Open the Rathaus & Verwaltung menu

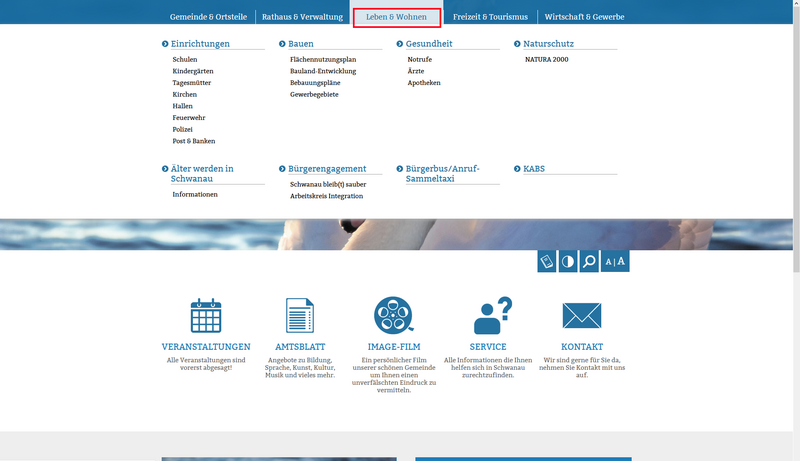tap(300, 17)
